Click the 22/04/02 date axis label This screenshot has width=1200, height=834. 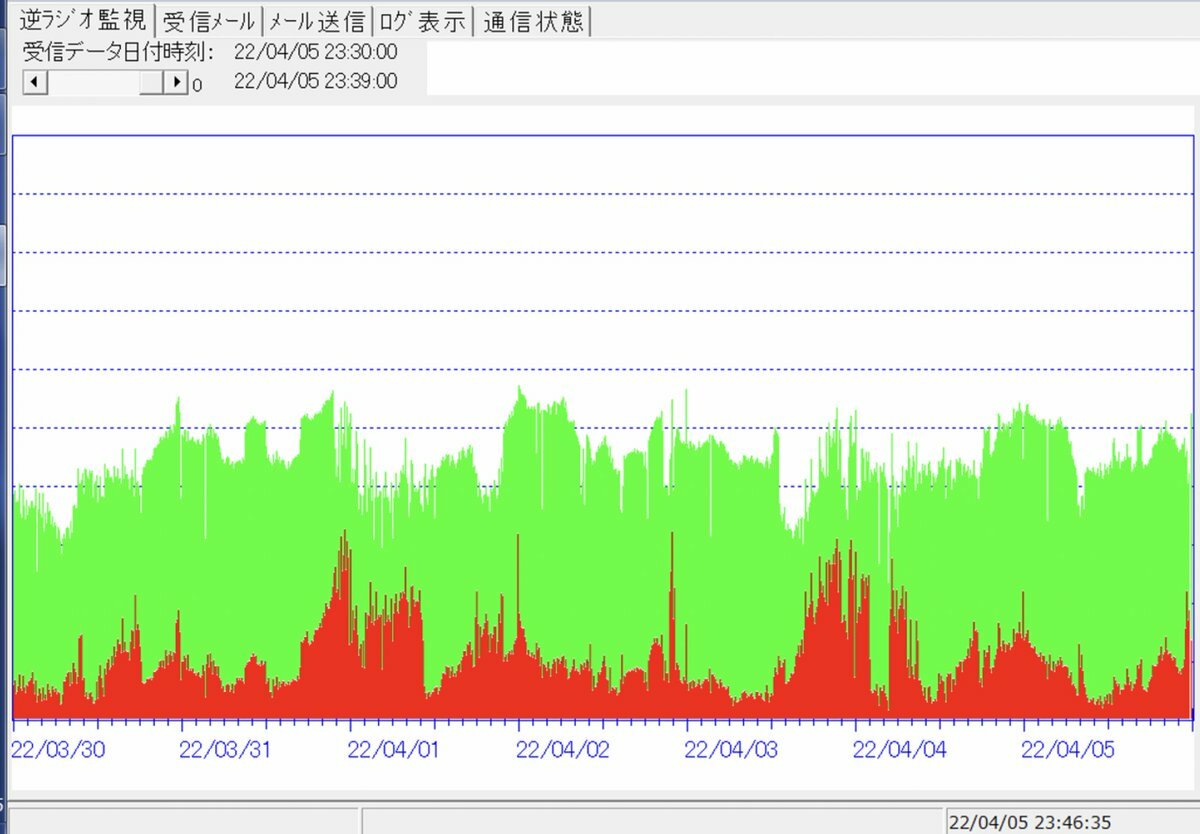pyautogui.click(x=563, y=750)
